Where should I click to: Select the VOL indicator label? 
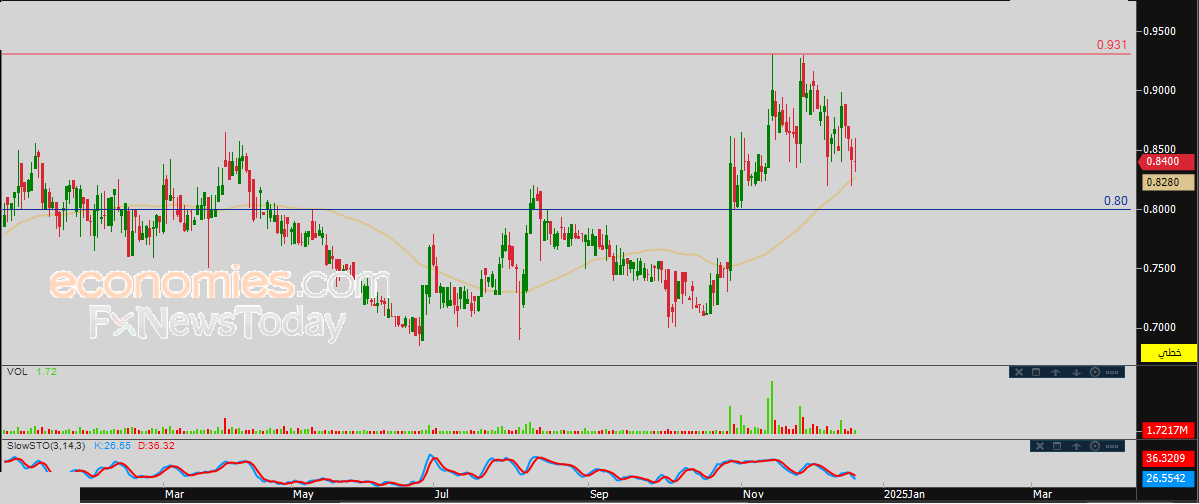click(15, 372)
